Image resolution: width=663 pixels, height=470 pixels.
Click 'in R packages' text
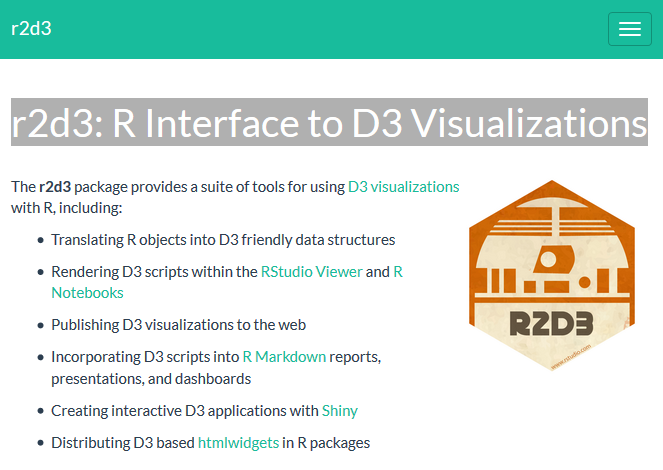(x=326, y=443)
